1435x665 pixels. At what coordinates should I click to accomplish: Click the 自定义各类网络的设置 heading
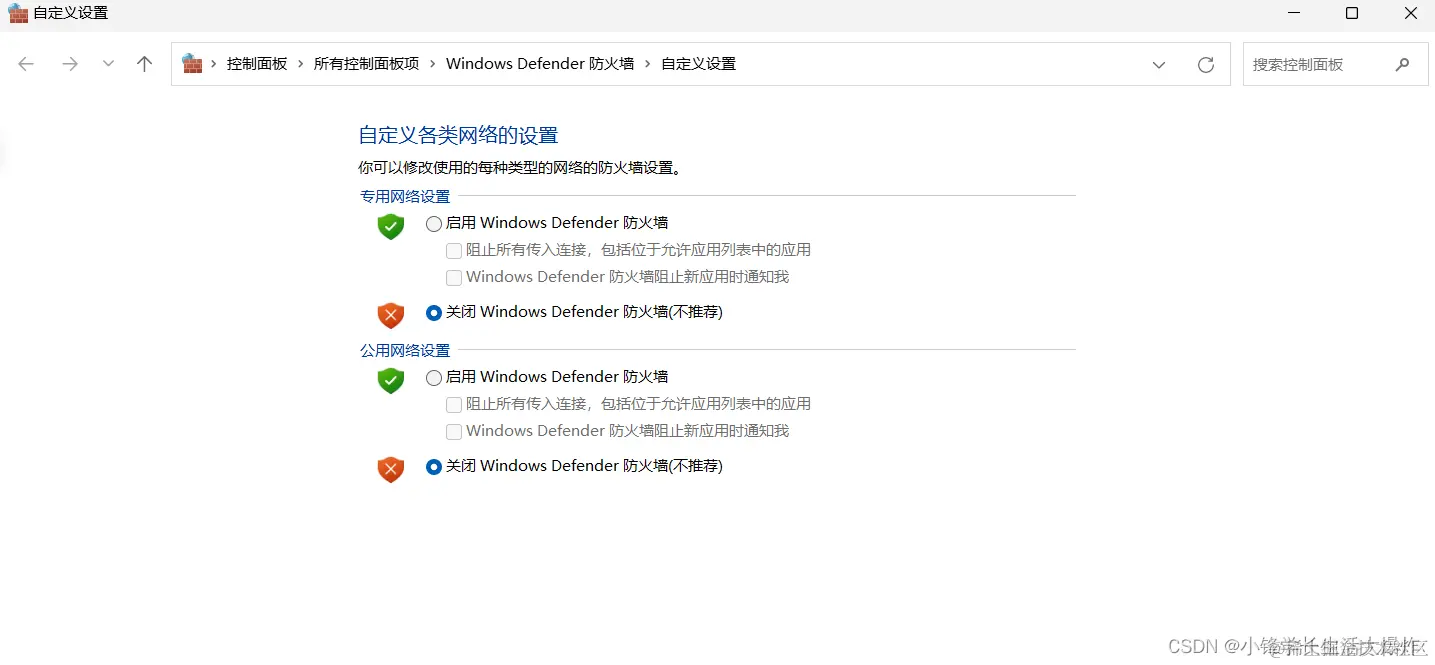(458, 135)
